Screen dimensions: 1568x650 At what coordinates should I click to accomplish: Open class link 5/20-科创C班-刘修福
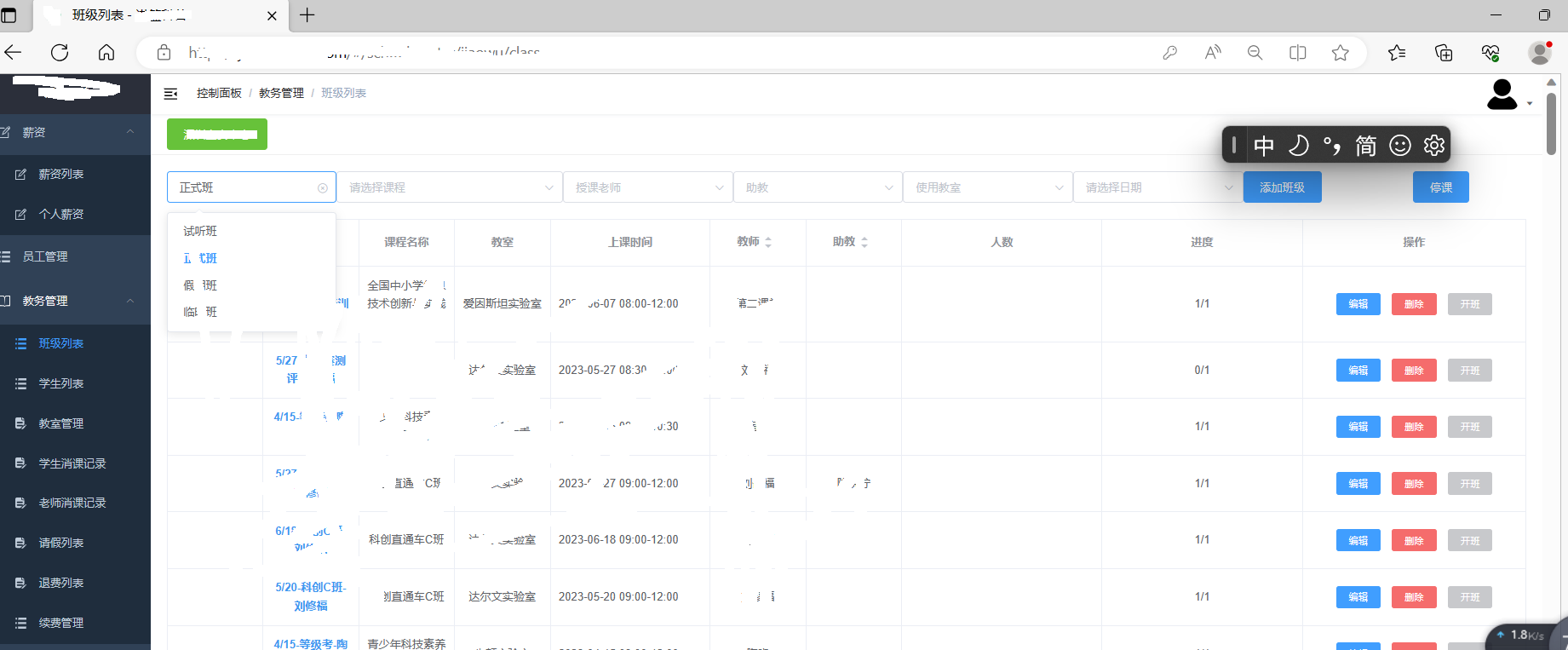[x=311, y=596]
